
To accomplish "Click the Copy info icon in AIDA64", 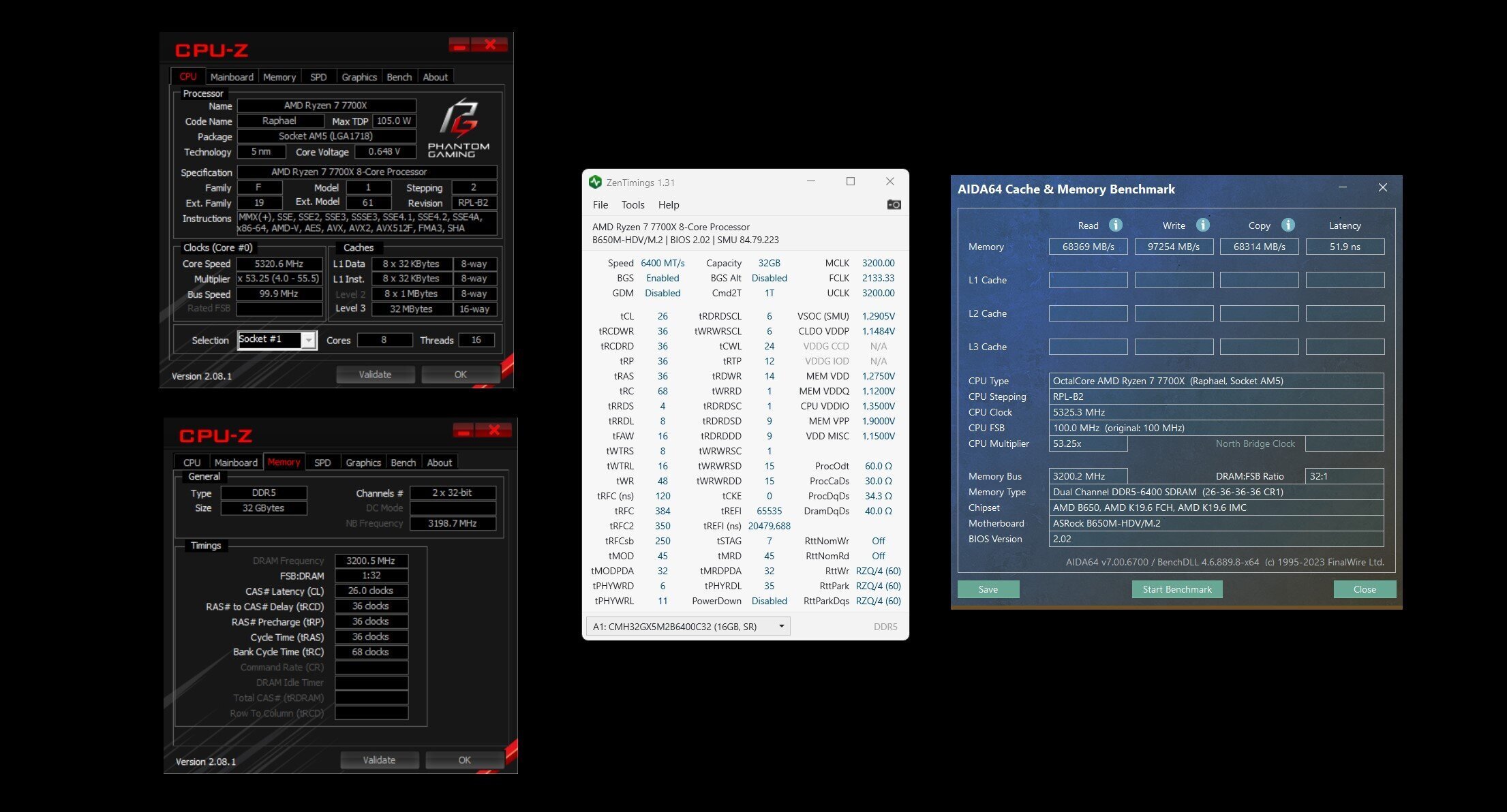I will click(1288, 225).
